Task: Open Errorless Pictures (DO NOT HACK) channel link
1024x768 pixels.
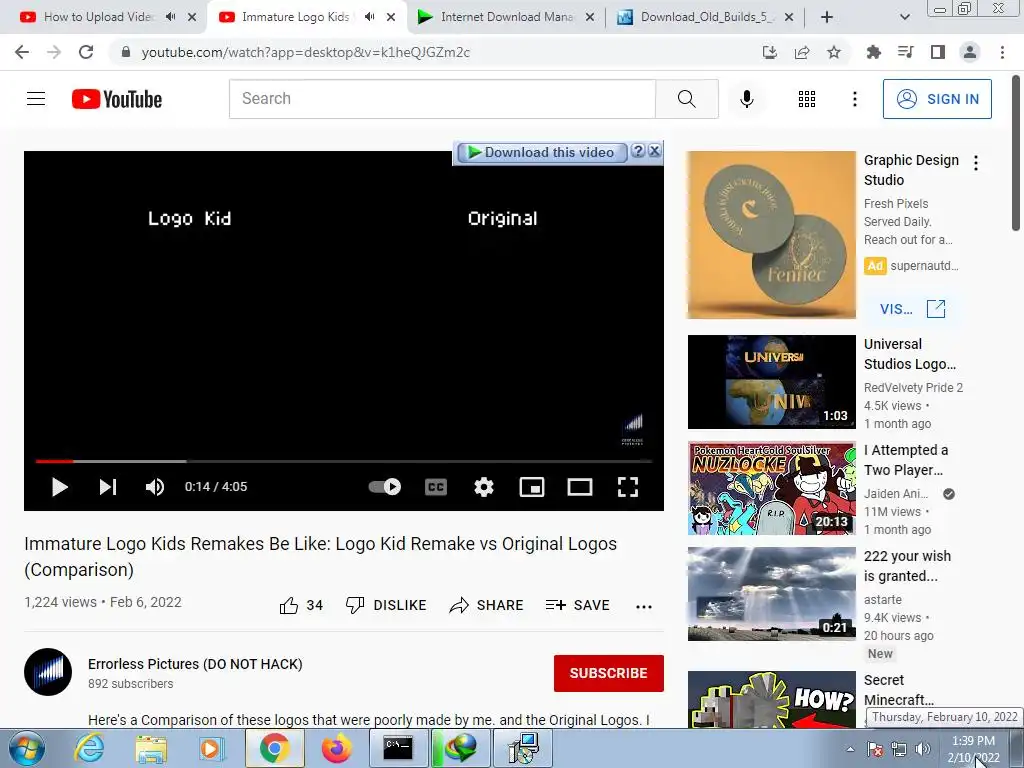Action: point(195,664)
